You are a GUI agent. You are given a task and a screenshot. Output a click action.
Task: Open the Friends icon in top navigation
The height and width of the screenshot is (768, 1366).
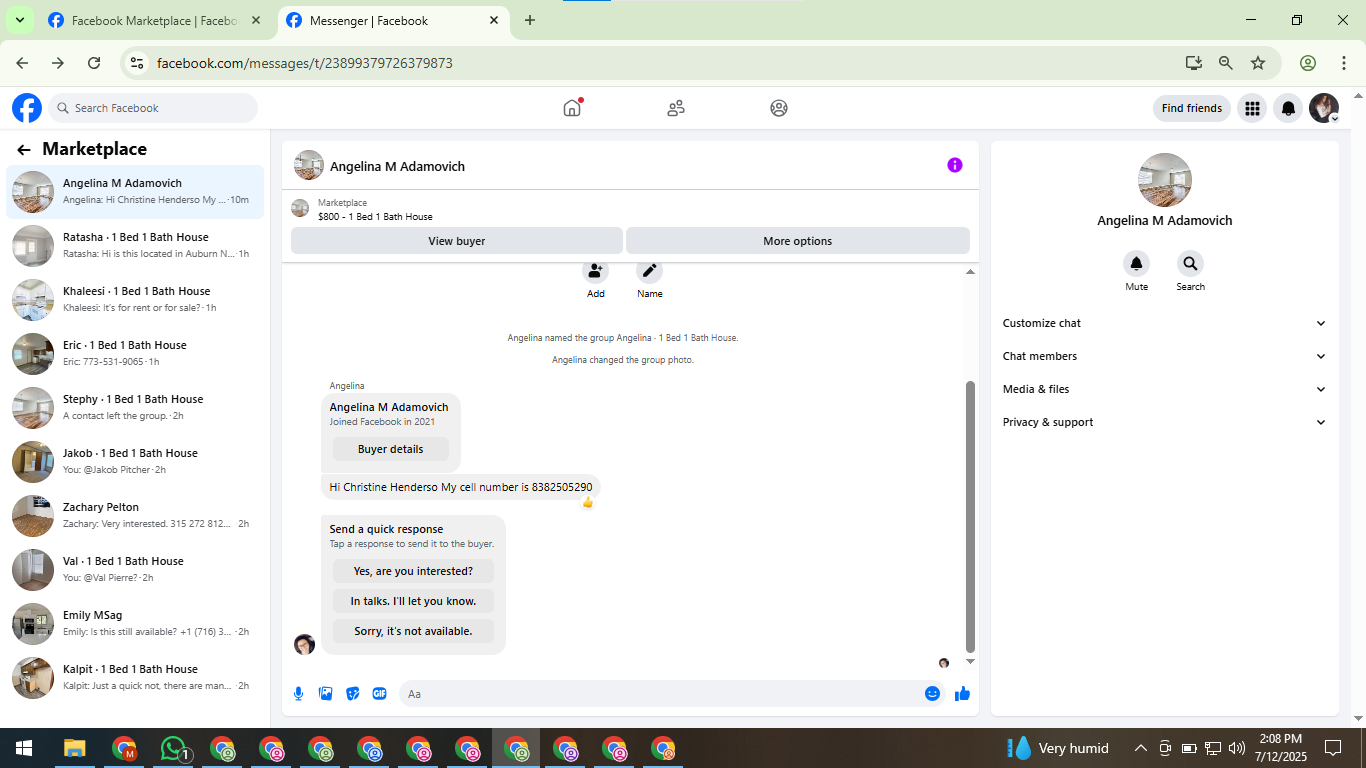click(676, 108)
